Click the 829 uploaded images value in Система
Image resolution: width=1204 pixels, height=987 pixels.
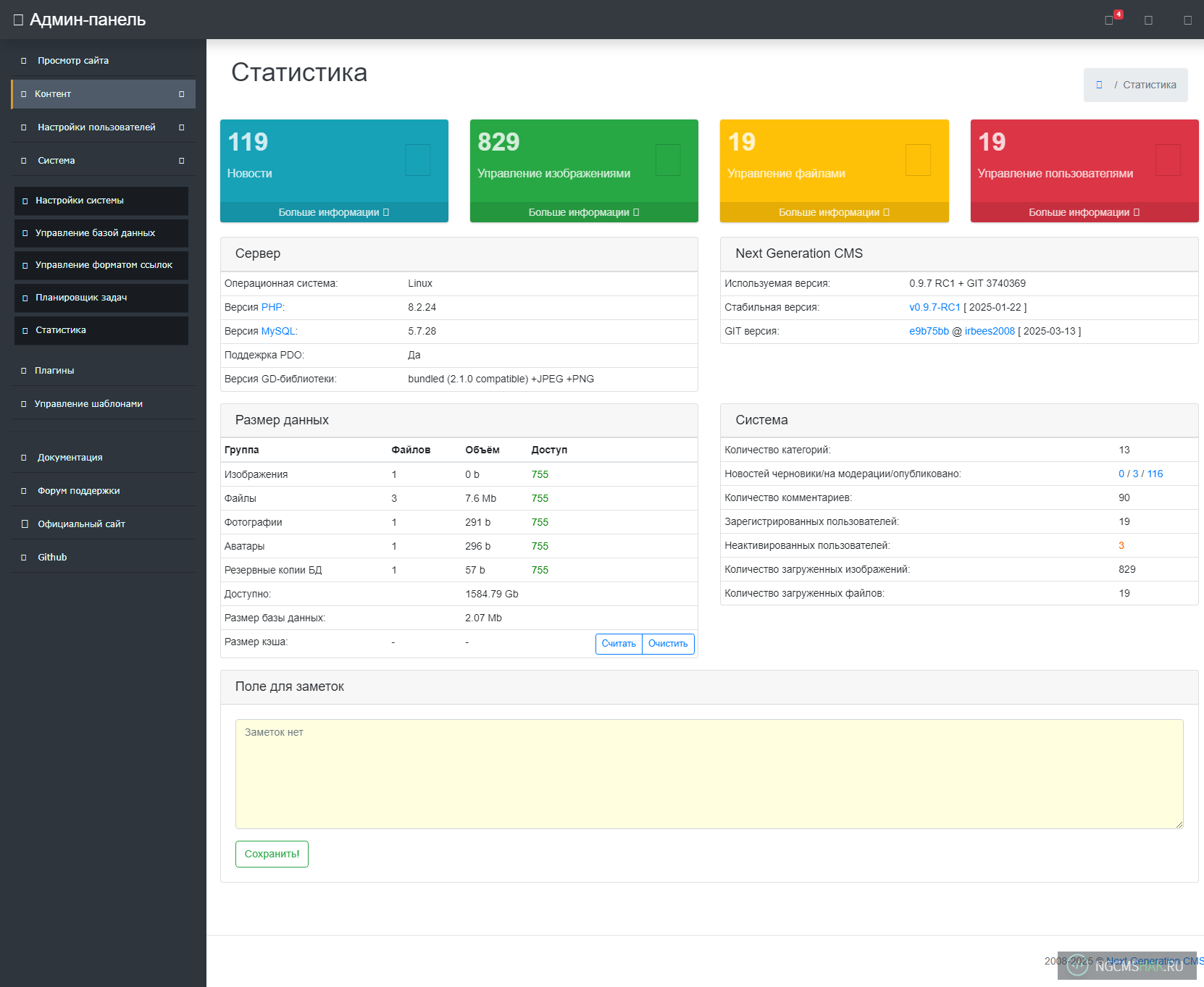pyautogui.click(x=1127, y=569)
